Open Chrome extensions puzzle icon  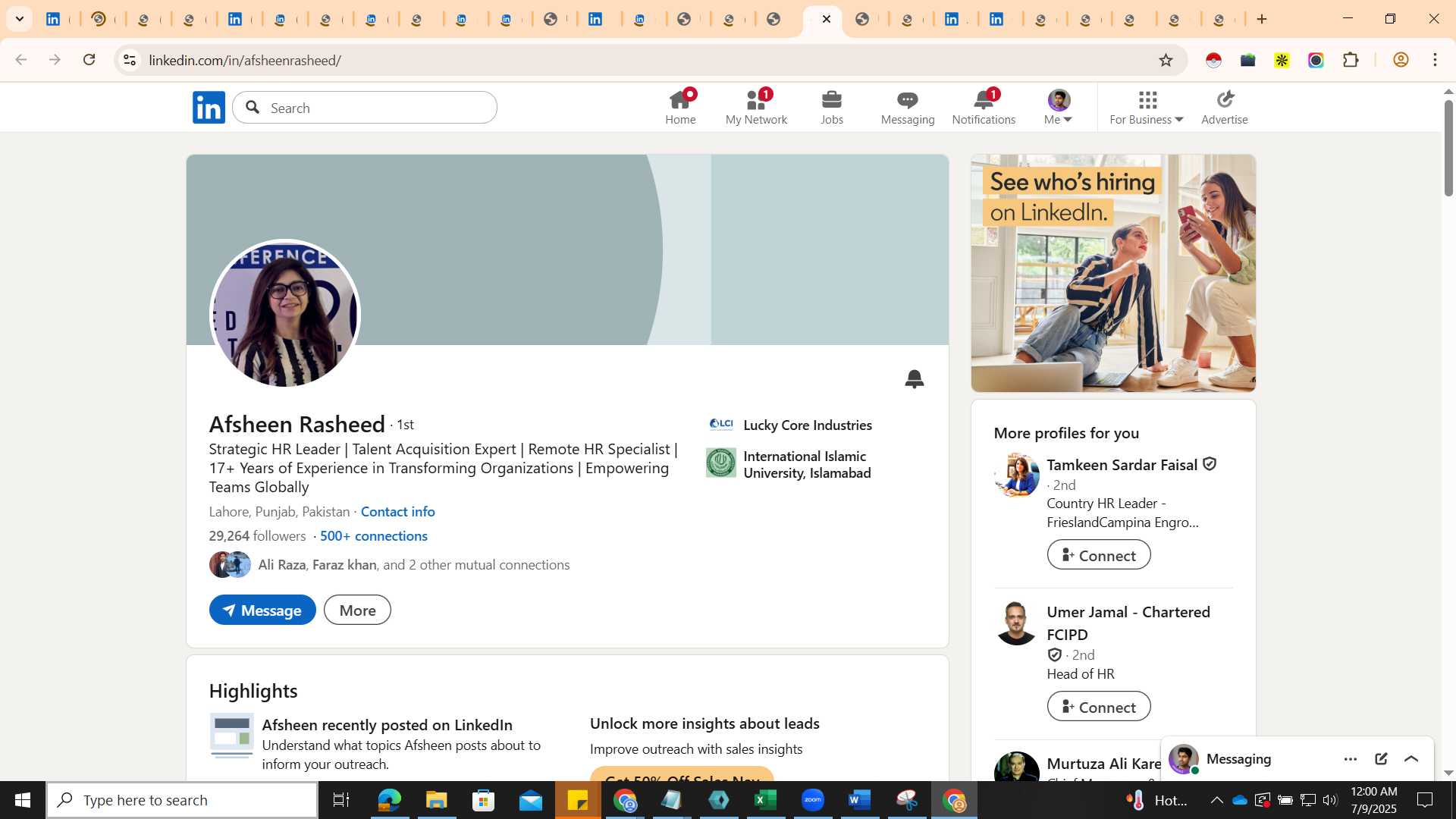pos(1351,60)
